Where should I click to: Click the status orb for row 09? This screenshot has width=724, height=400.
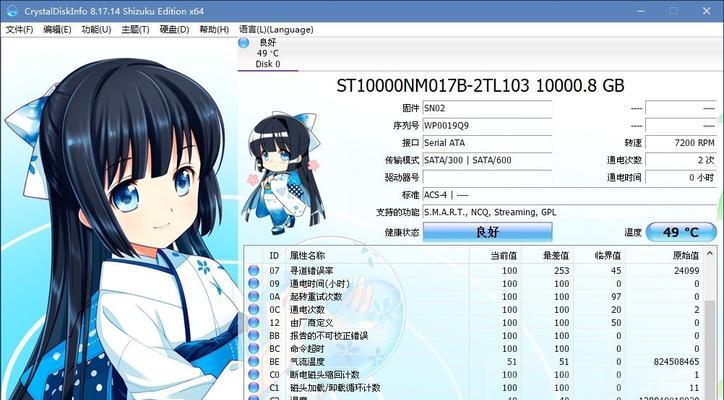(x=253, y=284)
